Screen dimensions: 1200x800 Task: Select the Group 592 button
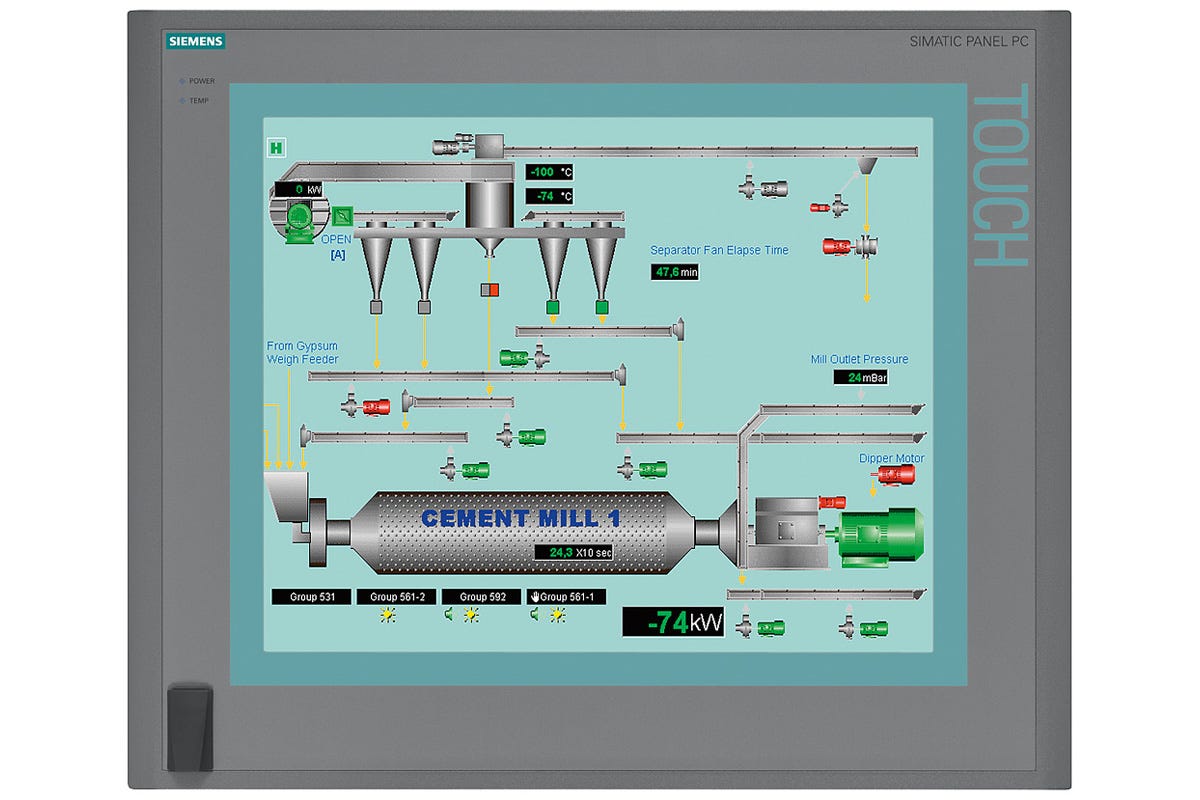482,597
